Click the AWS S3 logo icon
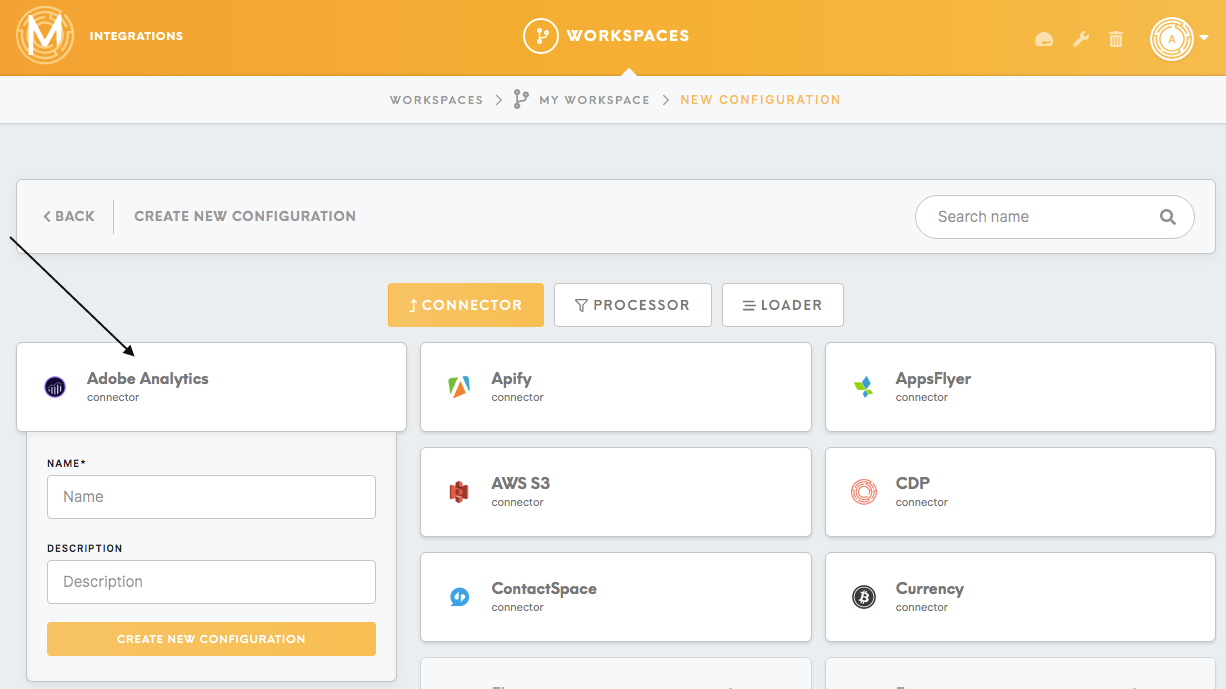Viewport: 1226px width, 689px height. click(459, 491)
